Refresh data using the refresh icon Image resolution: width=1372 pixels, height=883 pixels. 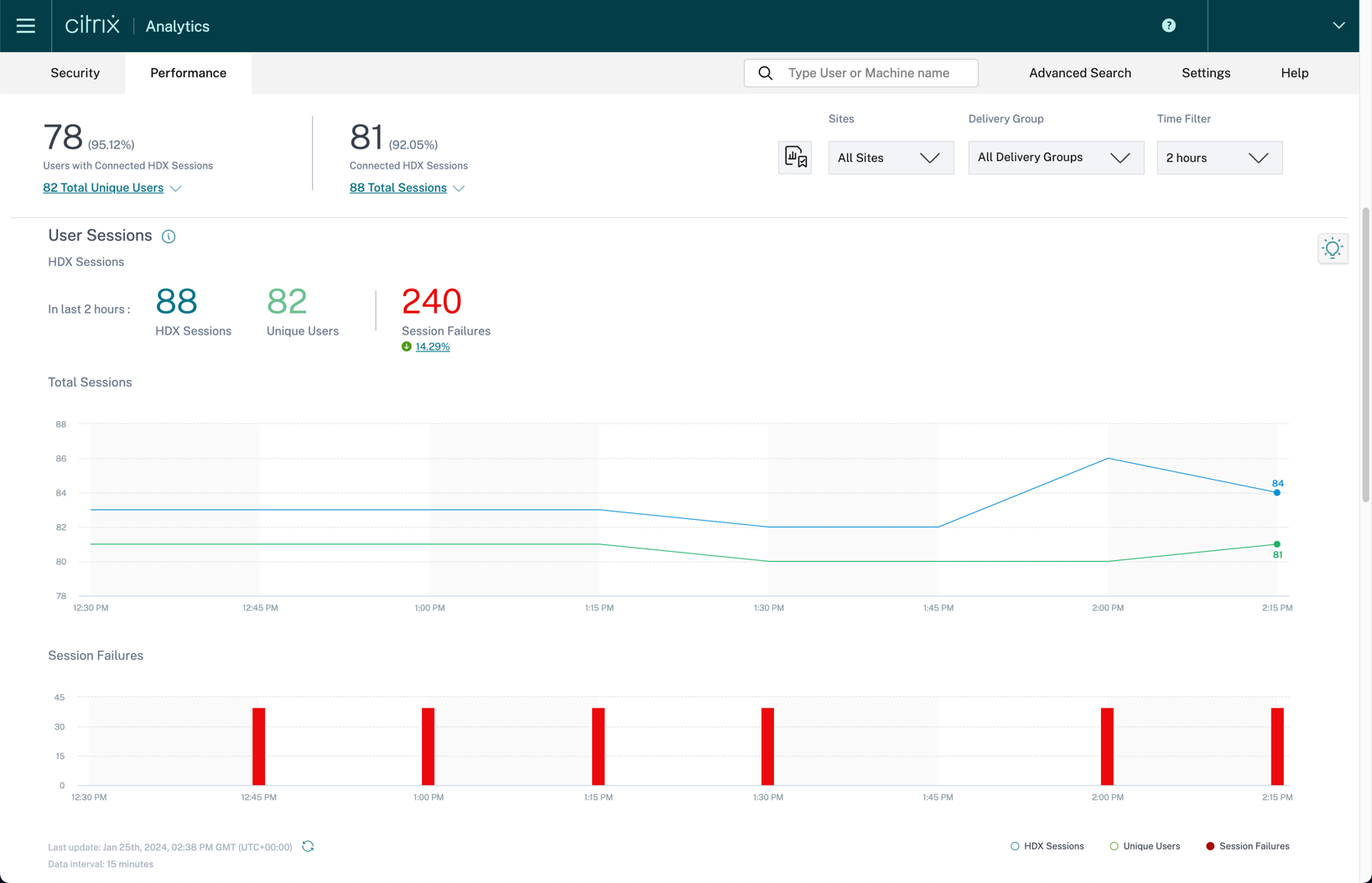click(308, 847)
